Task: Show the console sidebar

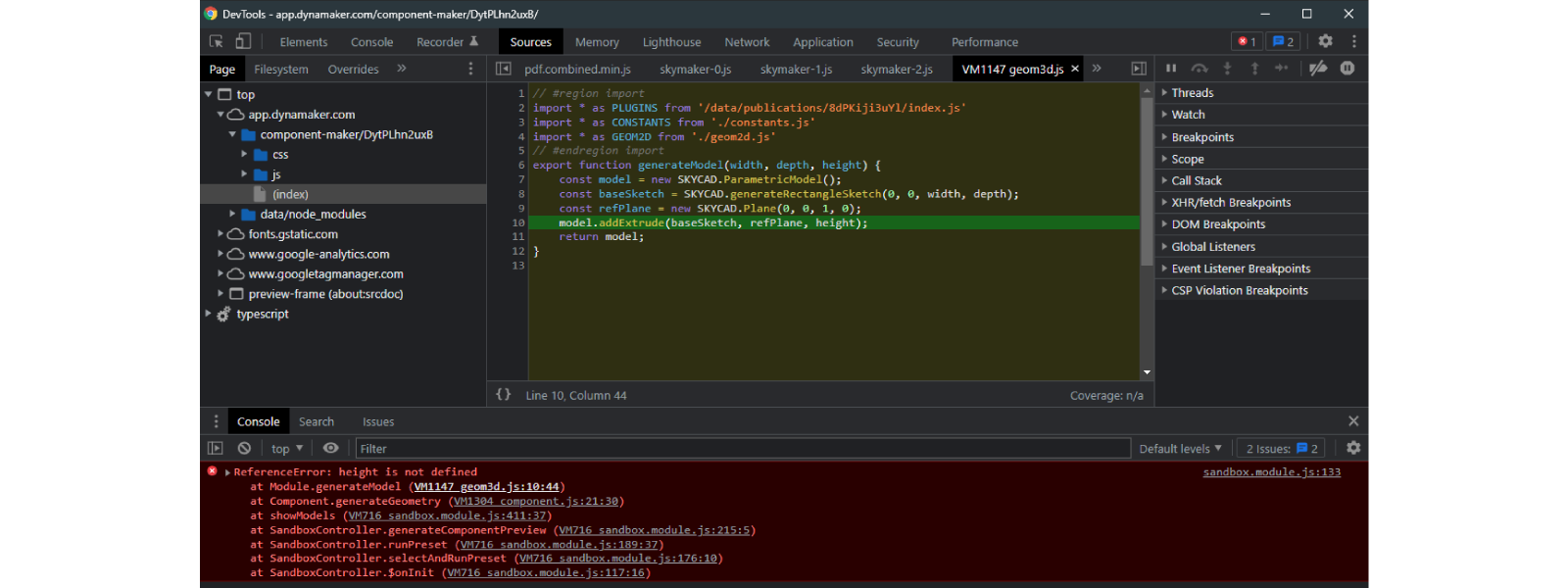Action: (216, 448)
